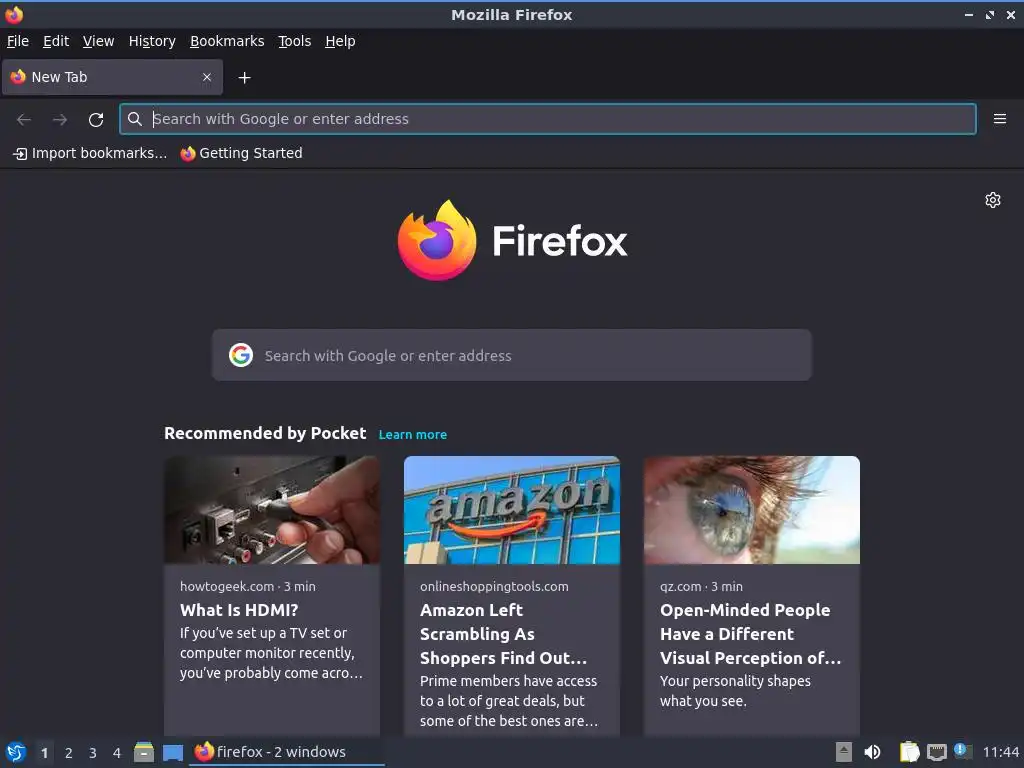Click the magnifier icon in address bar
This screenshot has height=768, width=1024.
pos(135,119)
